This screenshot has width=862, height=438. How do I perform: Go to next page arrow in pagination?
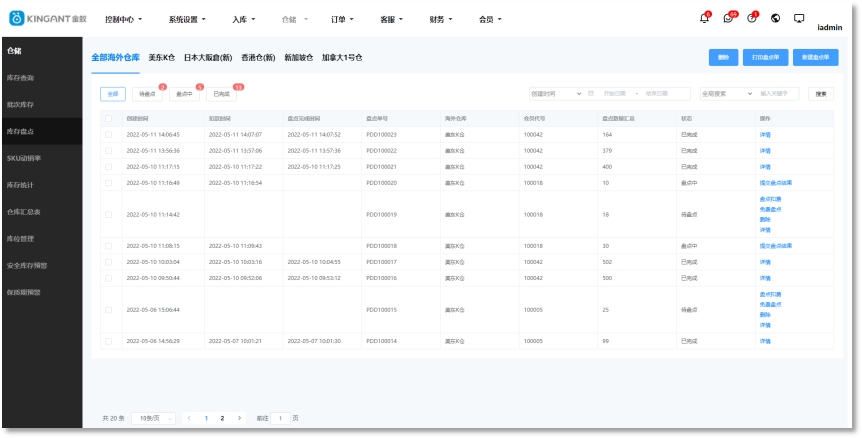pos(239,417)
